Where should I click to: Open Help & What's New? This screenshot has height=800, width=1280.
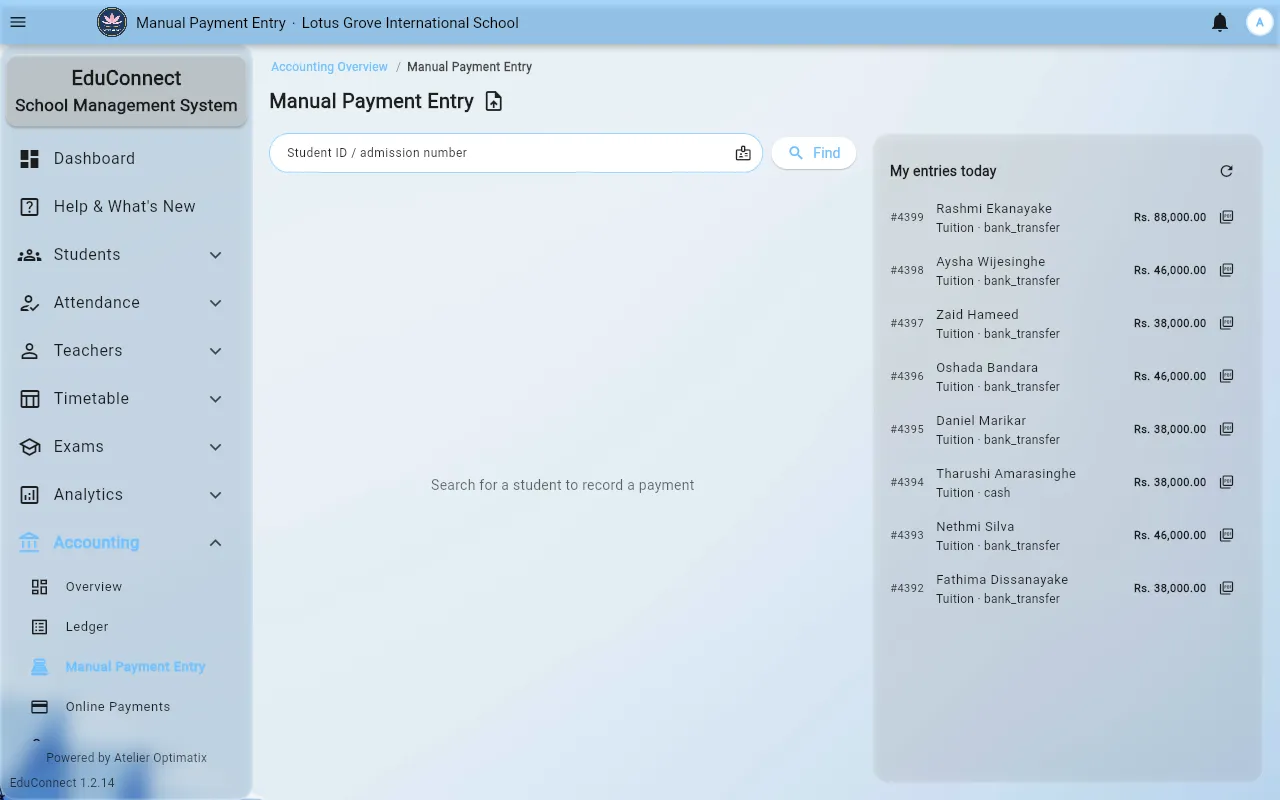[x=126, y=207]
